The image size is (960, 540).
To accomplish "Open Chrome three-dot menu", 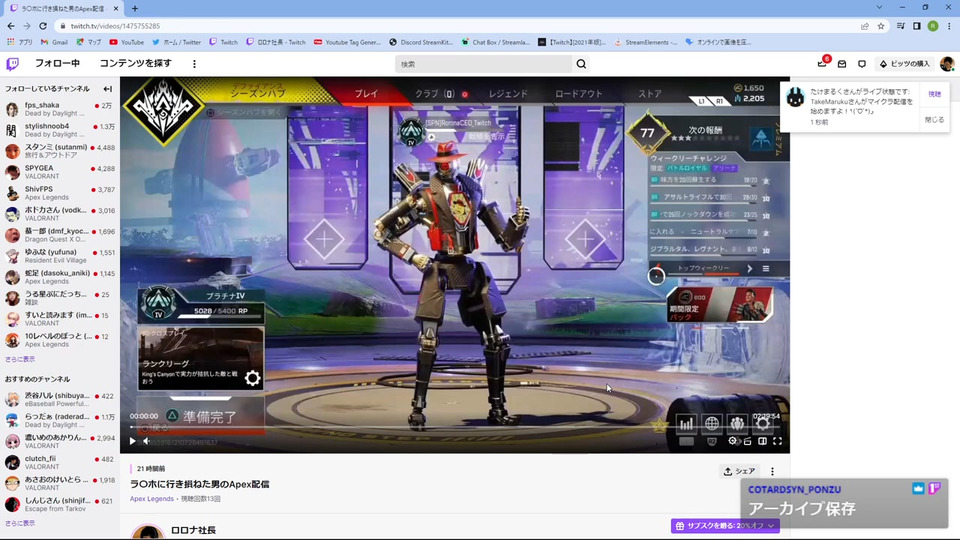I will tap(949, 26).
